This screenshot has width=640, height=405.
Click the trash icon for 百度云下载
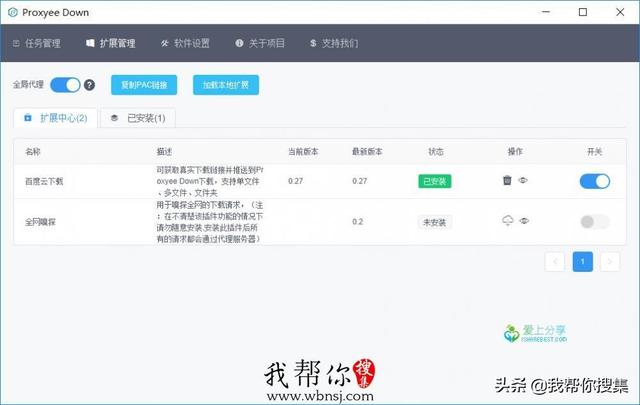[x=507, y=180]
